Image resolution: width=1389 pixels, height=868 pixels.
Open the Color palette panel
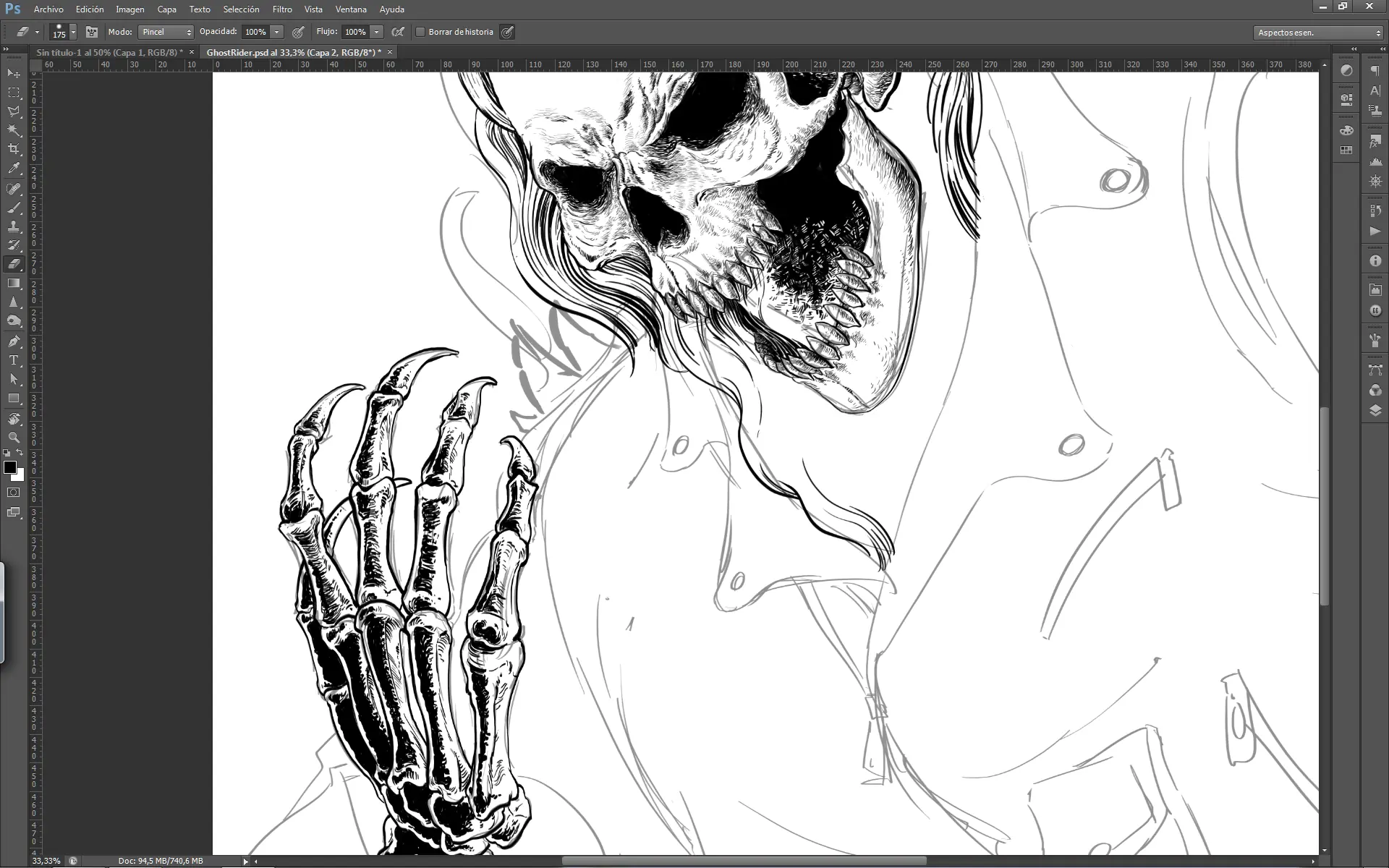point(1346,130)
